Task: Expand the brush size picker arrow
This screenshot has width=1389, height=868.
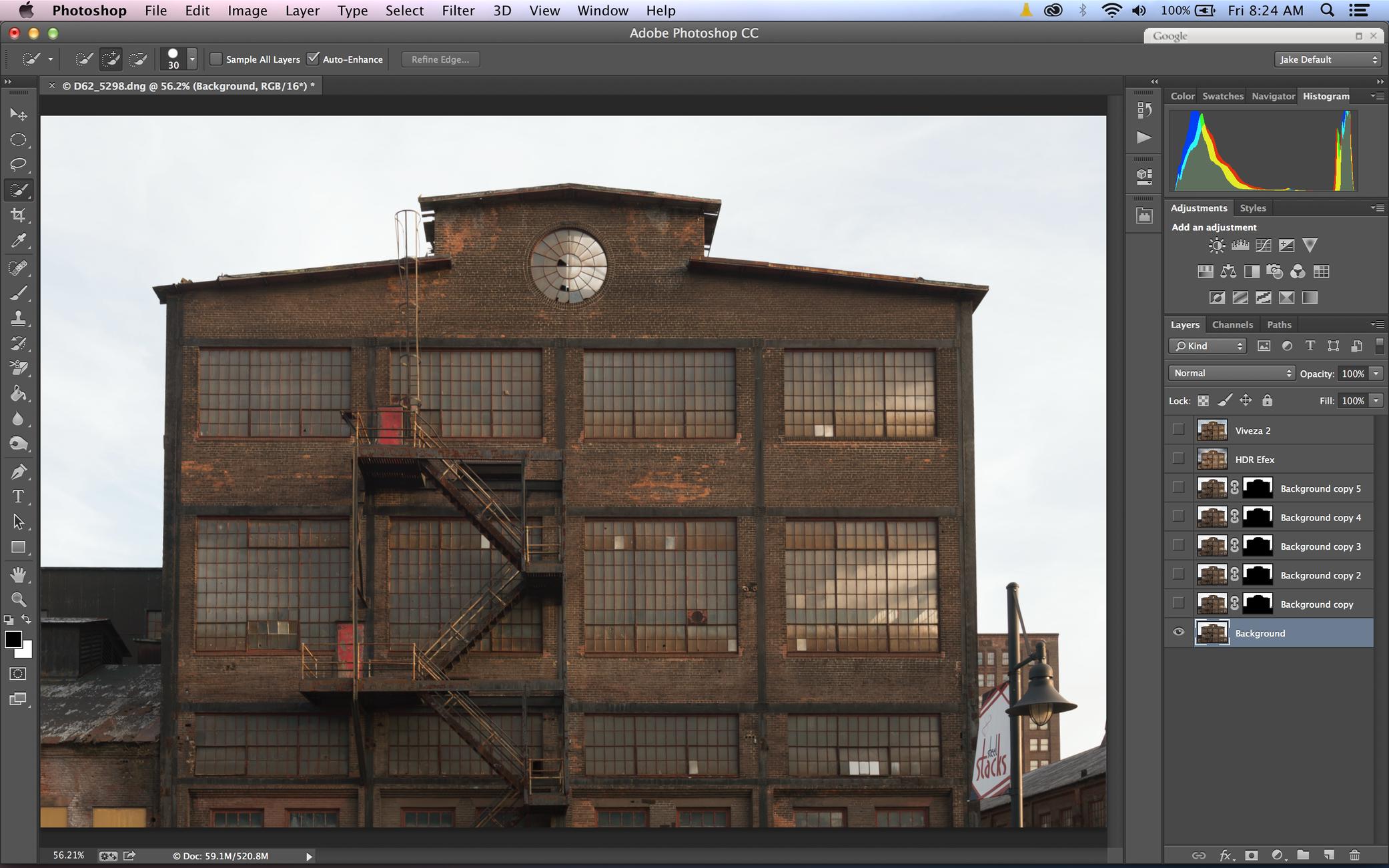Action: click(192, 59)
